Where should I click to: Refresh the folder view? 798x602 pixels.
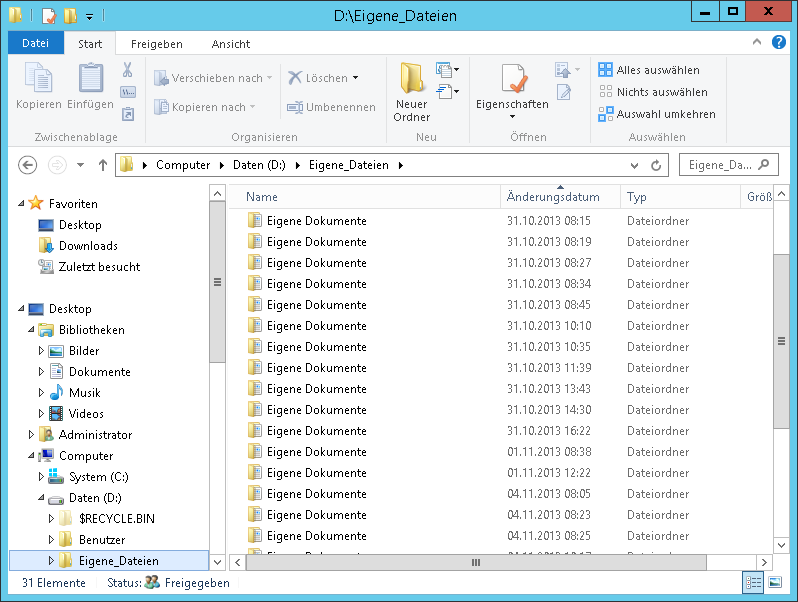point(656,165)
